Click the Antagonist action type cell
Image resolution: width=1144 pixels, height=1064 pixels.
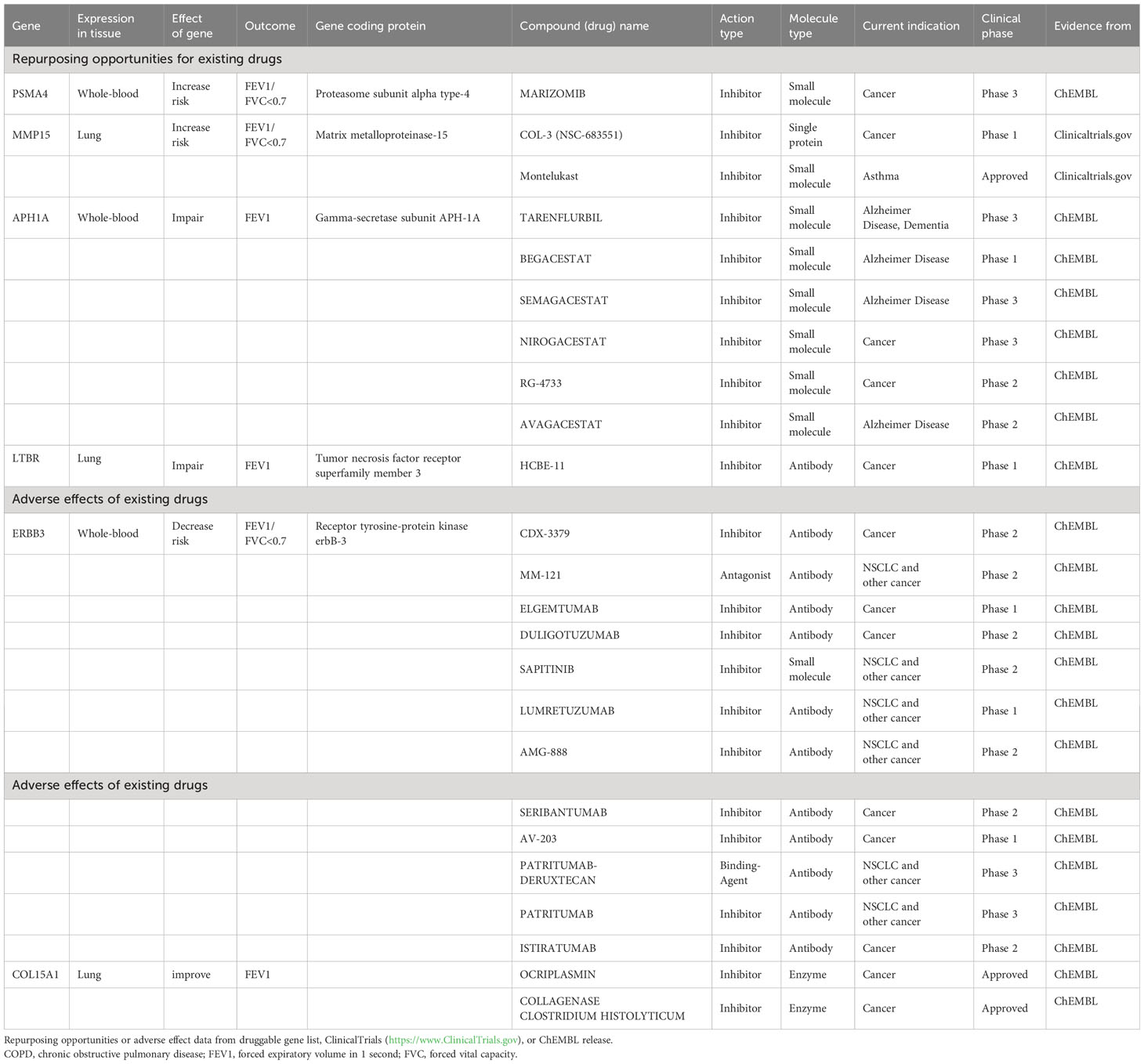(x=745, y=575)
